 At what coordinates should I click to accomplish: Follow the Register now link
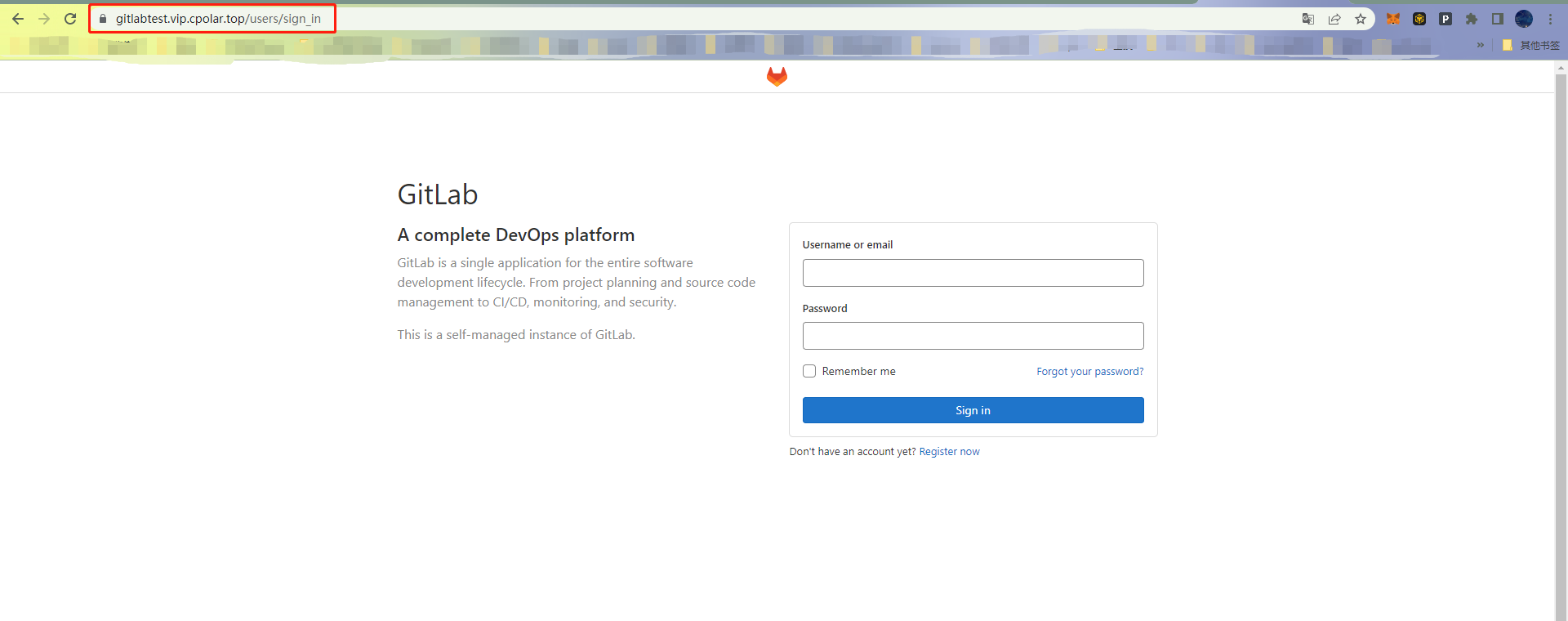949,451
